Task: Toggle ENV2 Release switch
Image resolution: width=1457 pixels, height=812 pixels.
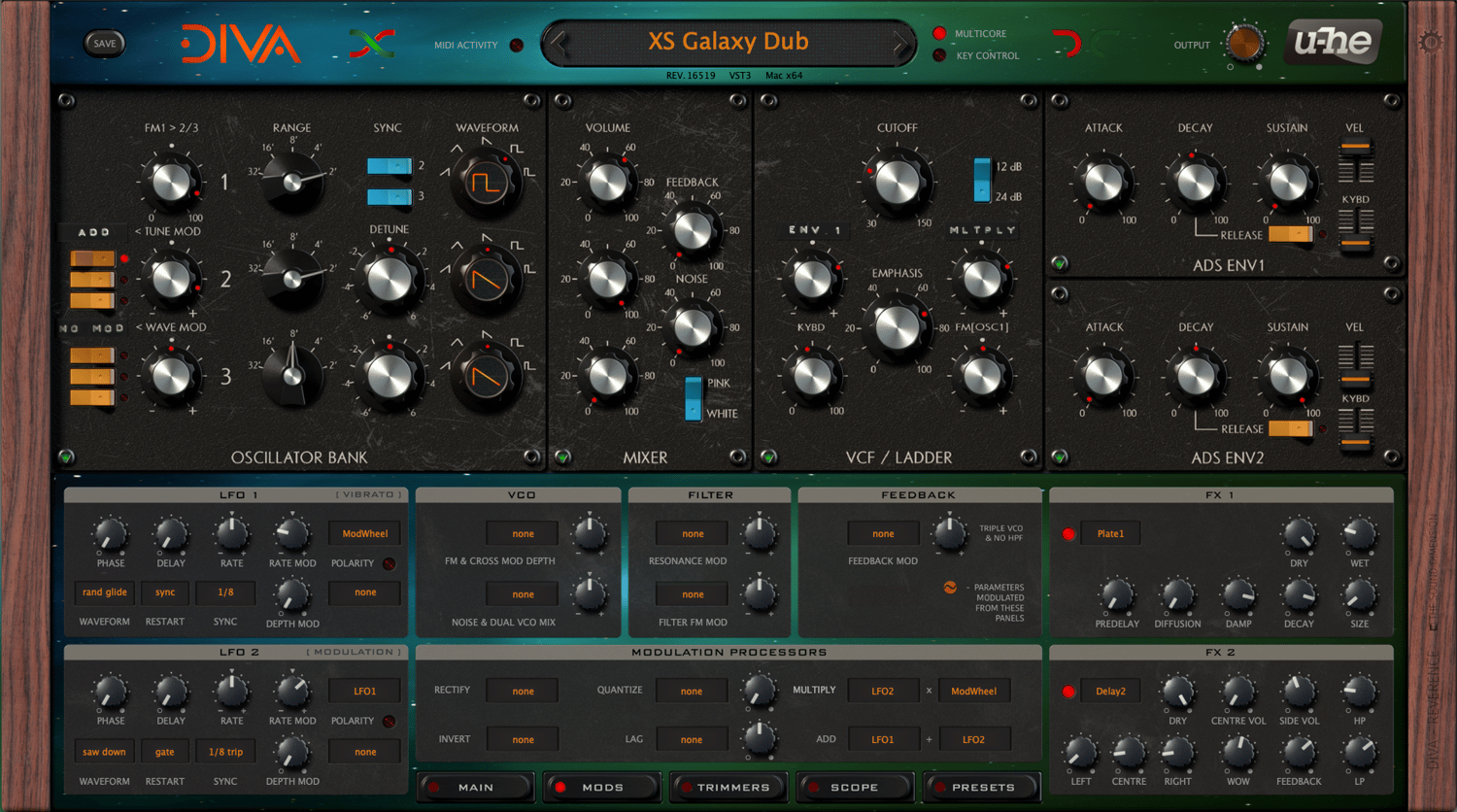Action: (x=1291, y=428)
